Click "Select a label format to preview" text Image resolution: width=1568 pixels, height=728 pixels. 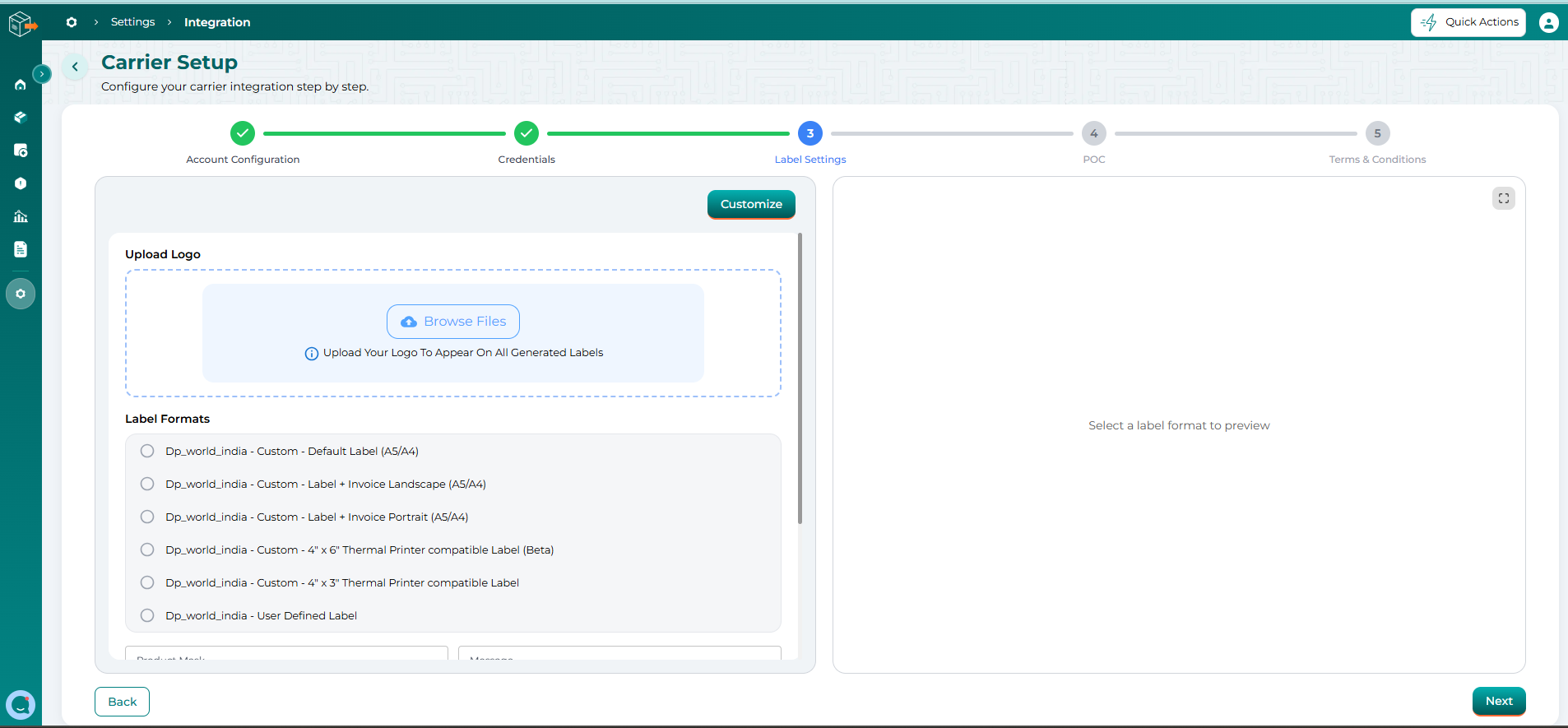[1179, 425]
